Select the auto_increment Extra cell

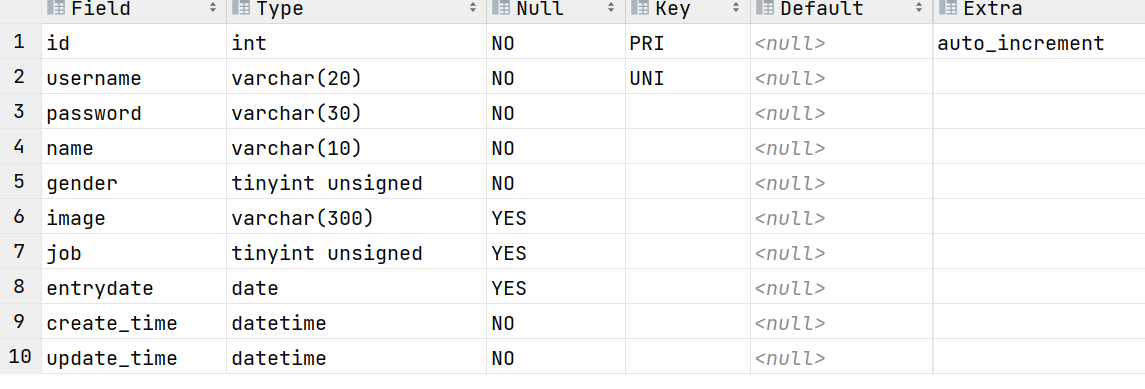[1039, 43]
